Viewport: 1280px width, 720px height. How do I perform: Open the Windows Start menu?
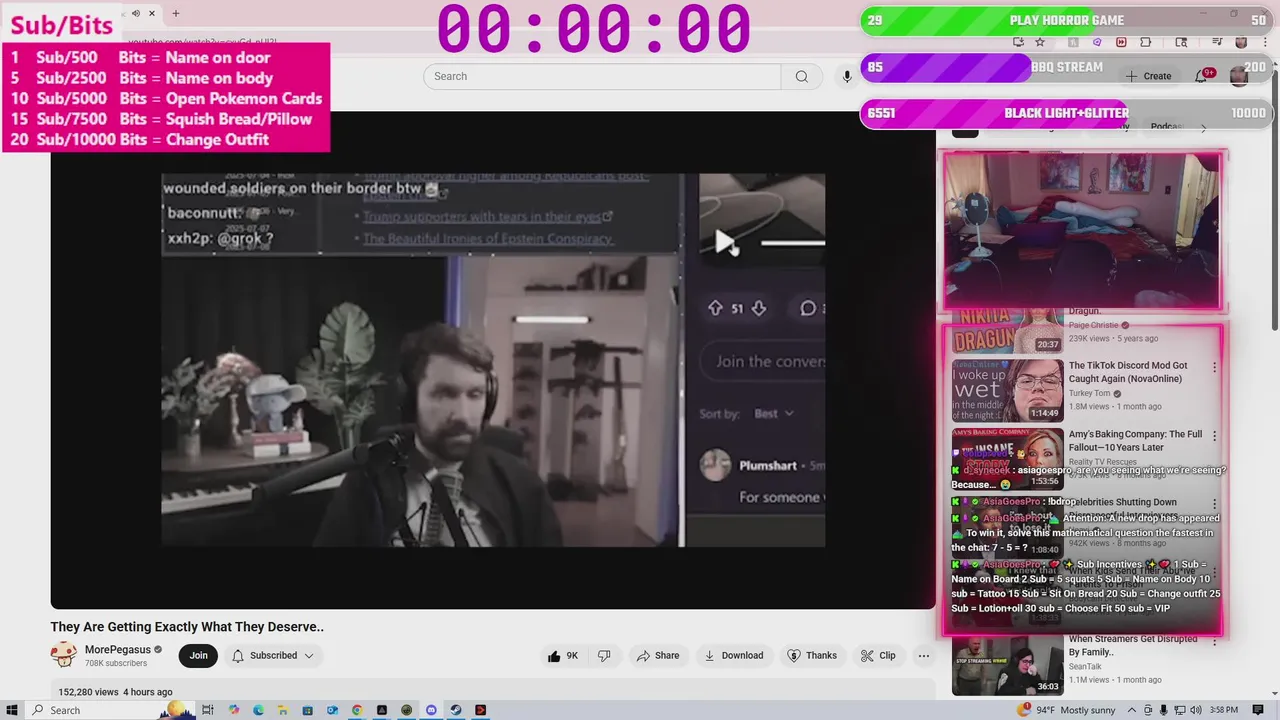(x=12, y=710)
